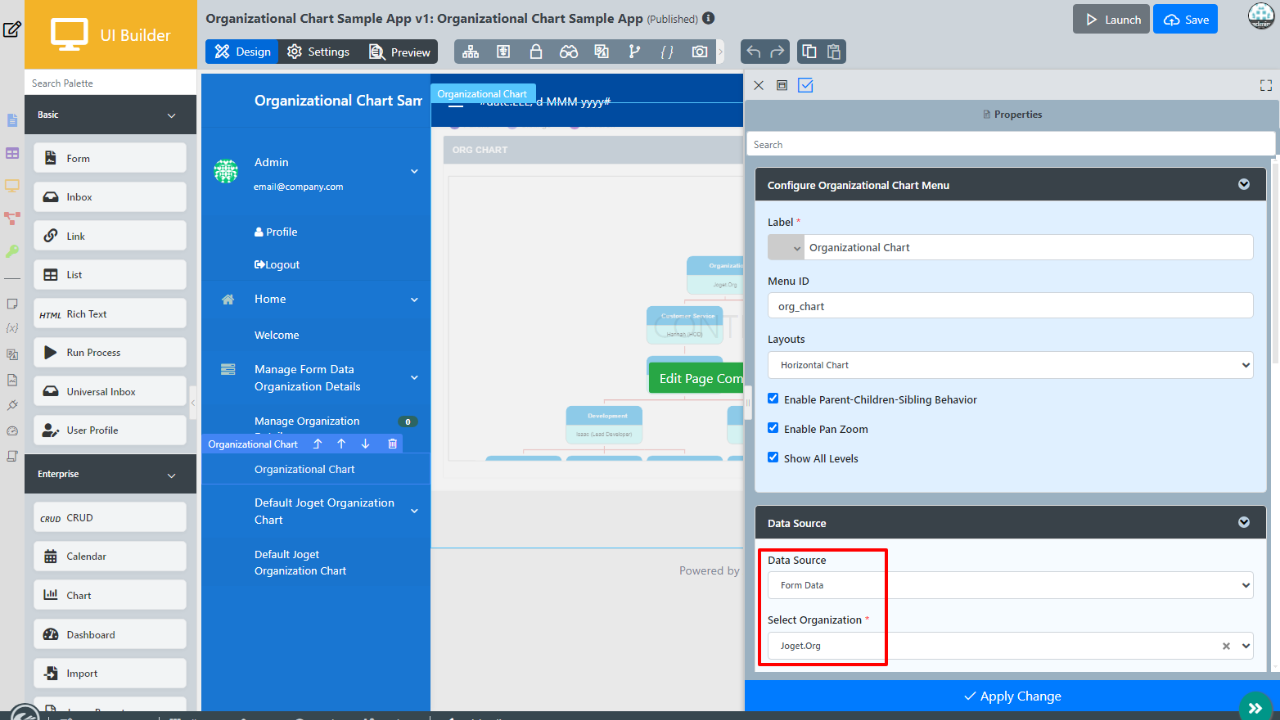This screenshot has height=720, width=1280.
Task: Switch to the Settings tab
Action: (x=318, y=52)
